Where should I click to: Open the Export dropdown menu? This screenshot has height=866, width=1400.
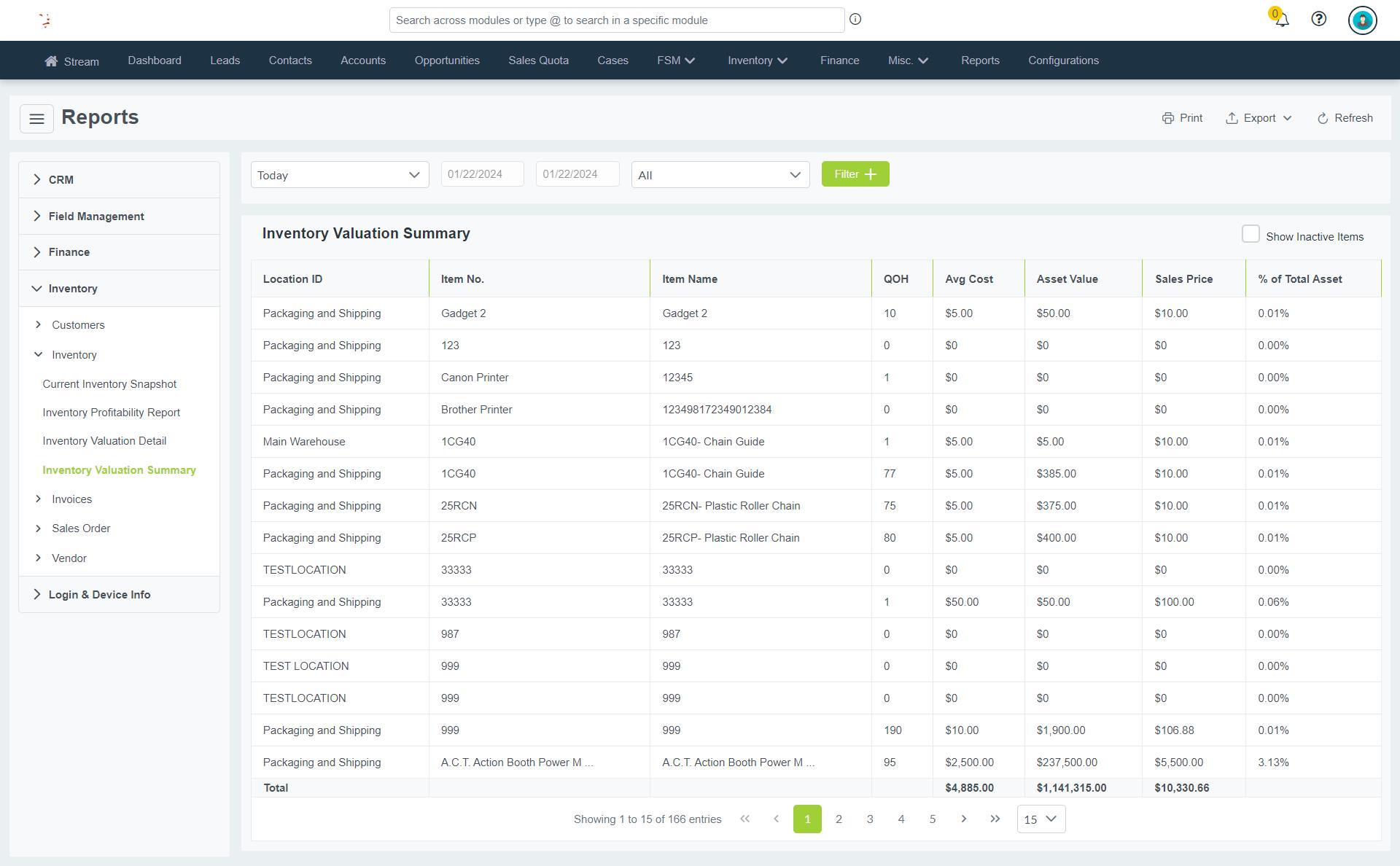[x=1259, y=118]
